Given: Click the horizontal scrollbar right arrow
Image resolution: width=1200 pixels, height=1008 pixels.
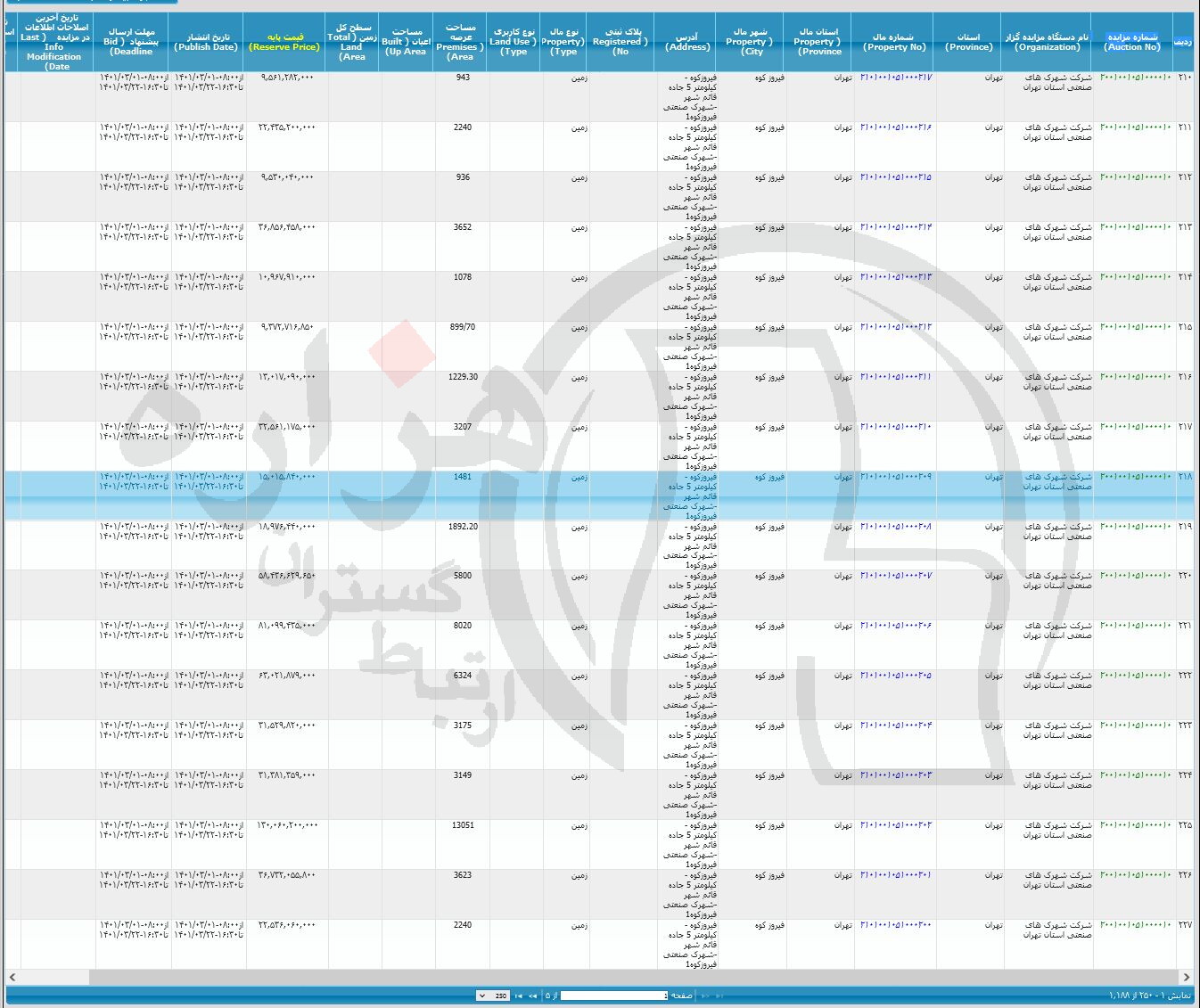Looking at the screenshot, I should (1187, 977).
